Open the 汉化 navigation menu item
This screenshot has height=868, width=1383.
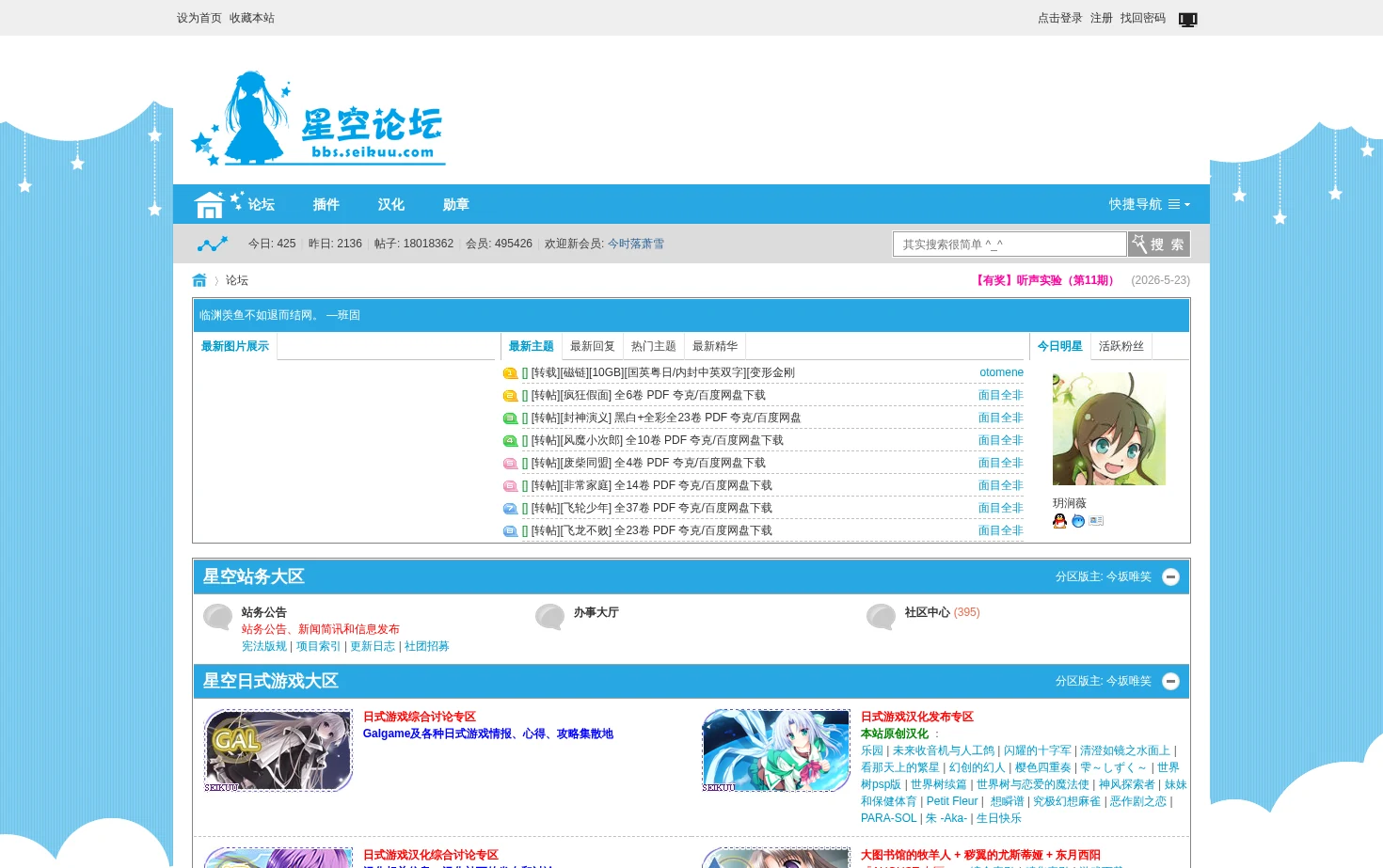[390, 204]
